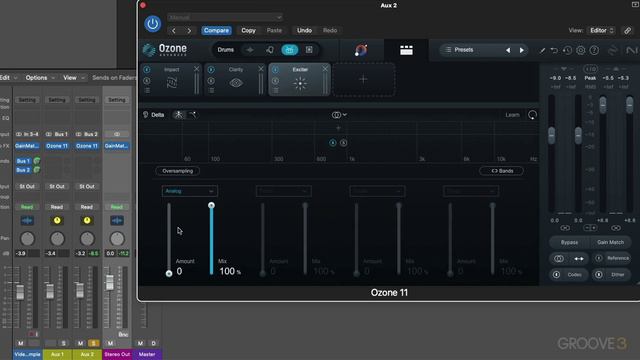Open the Ozone history clock icon
The width and height of the screenshot is (640, 360).
pyautogui.click(x=567, y=50)
